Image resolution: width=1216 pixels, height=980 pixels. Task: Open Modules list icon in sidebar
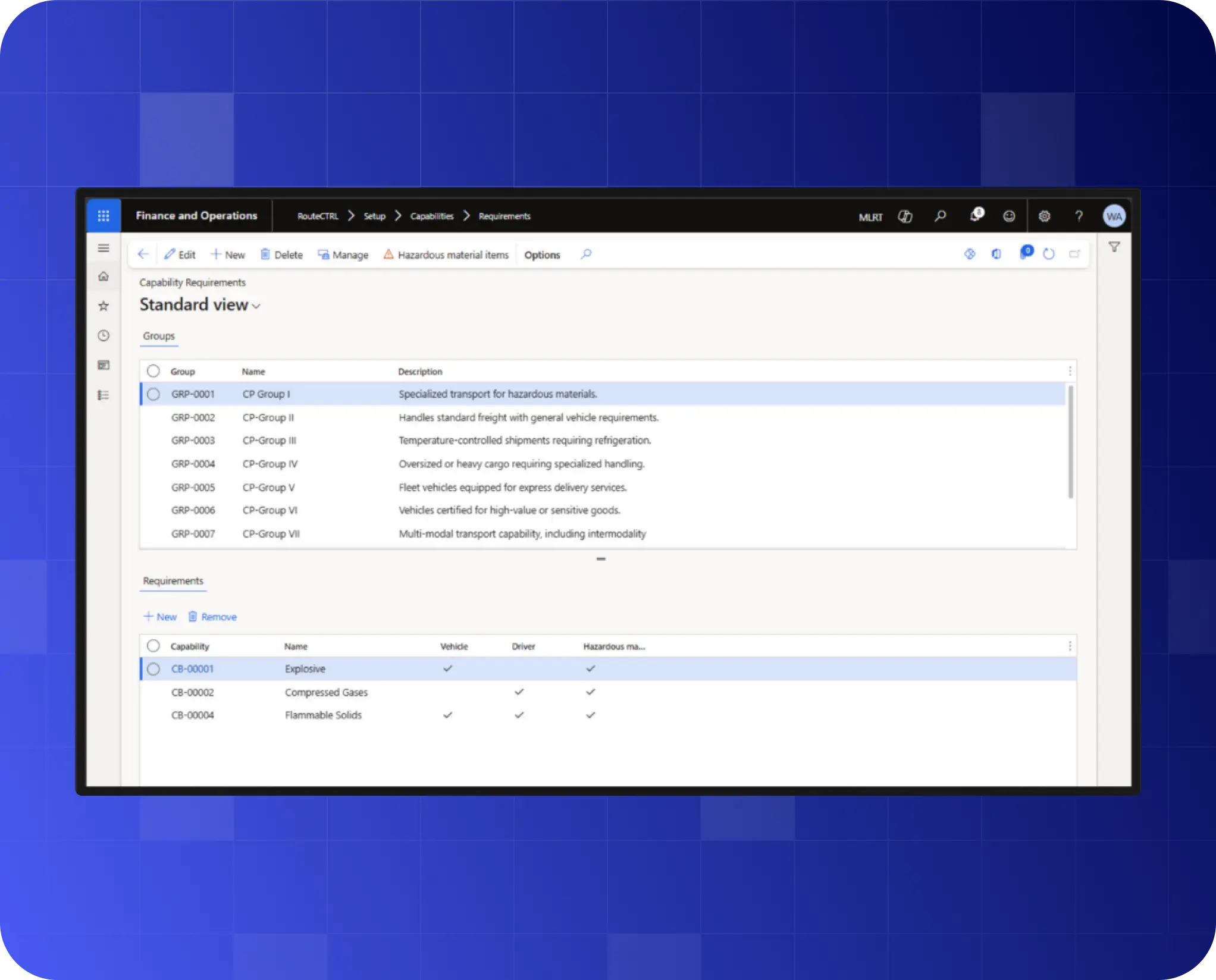coord(104,395)
